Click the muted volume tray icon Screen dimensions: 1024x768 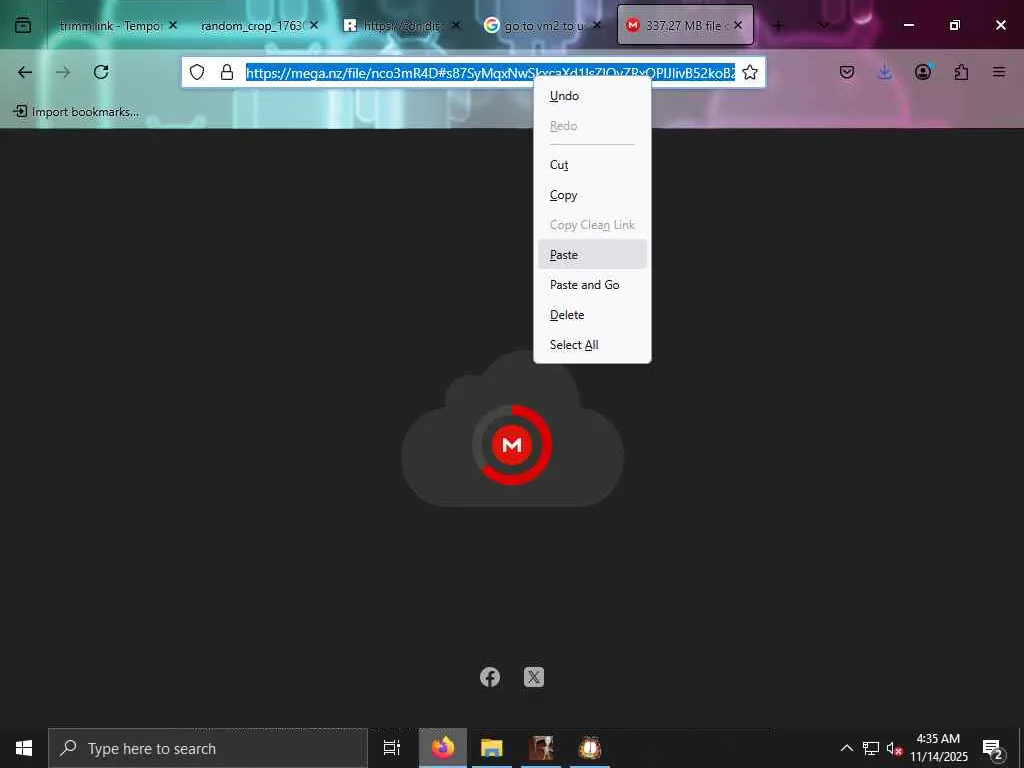point(894,749)
